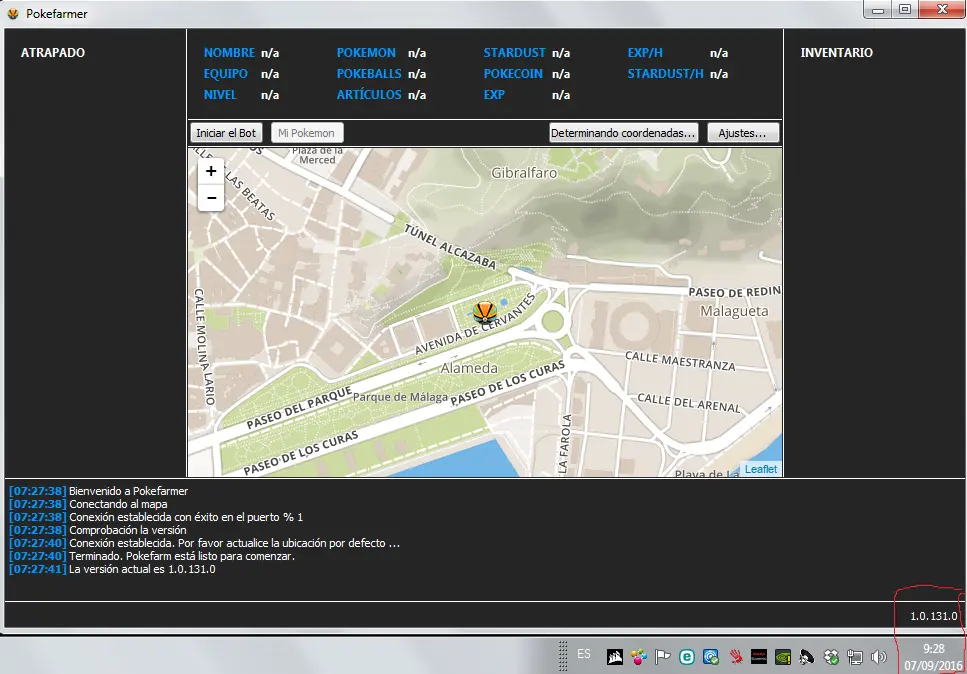The image size is (967, 674).
Task: Click the black satellite dish tray icon
Action: pos(807,657)
